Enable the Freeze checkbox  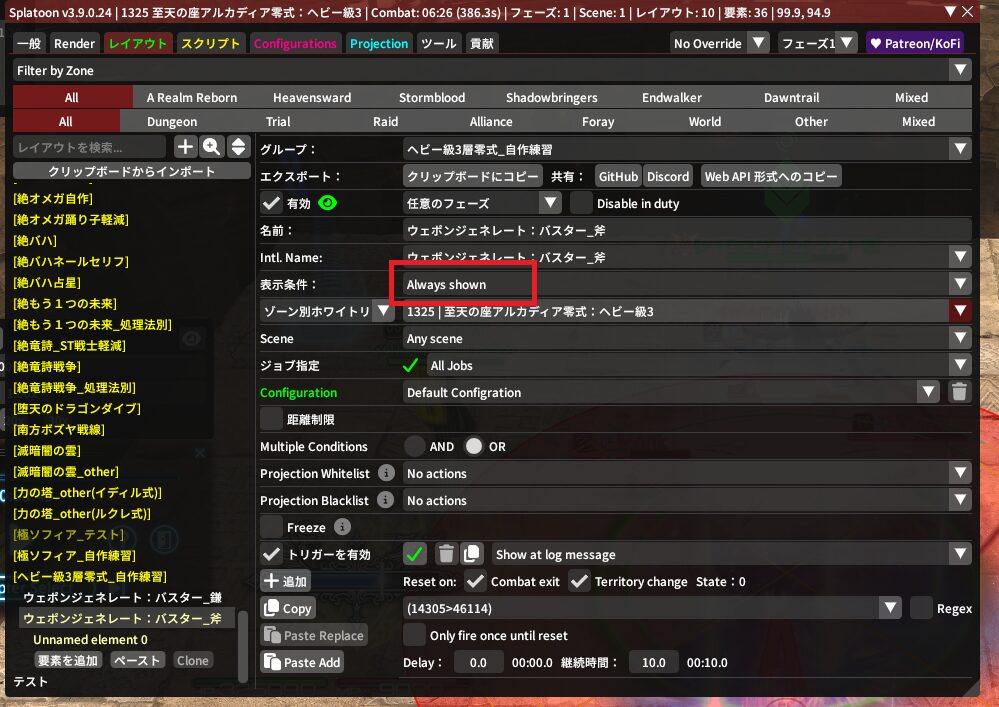[x=271, y=527]
